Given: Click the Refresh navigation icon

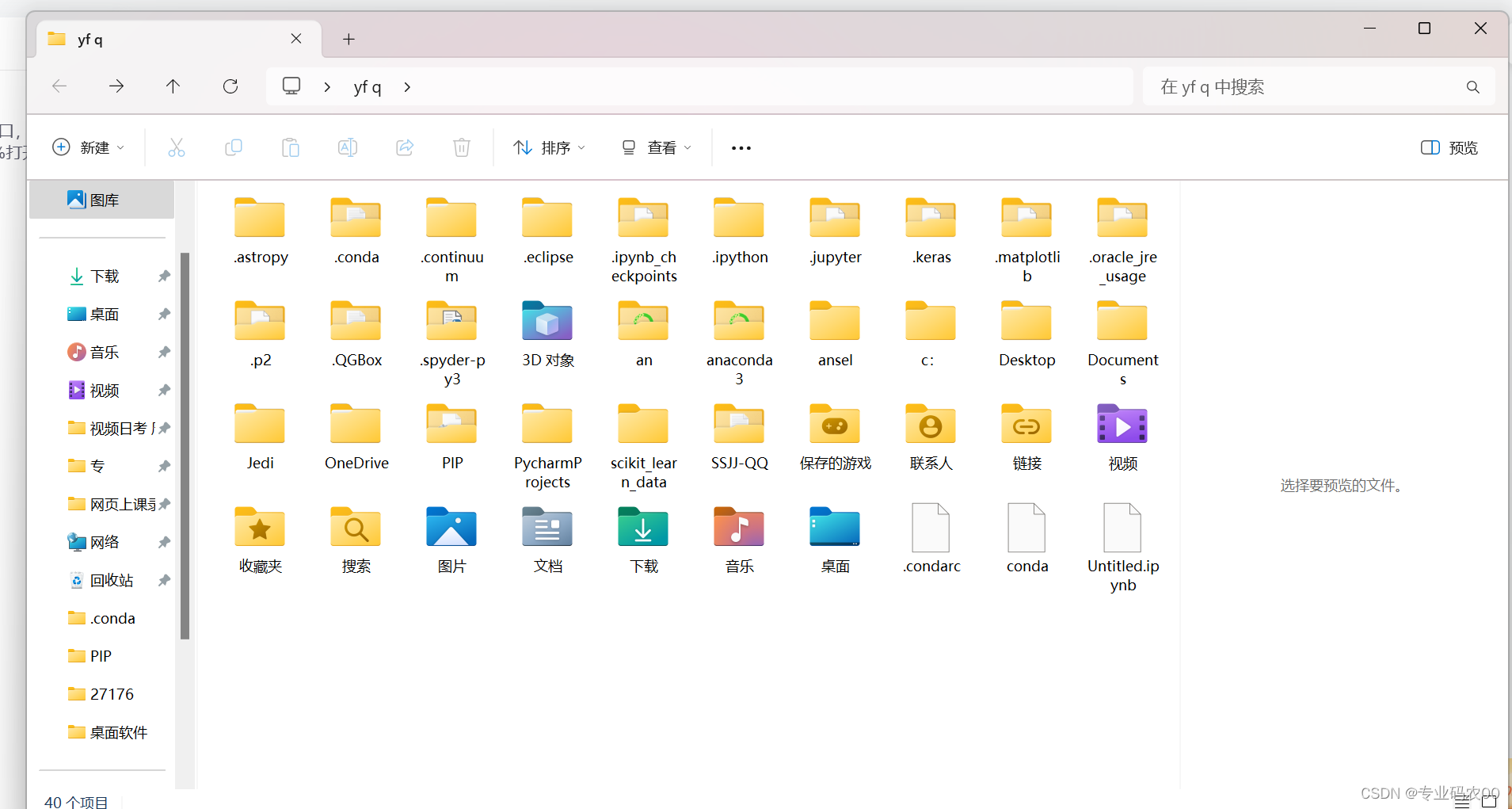Looking at the screenshot, I should click(x=230, y=86).
